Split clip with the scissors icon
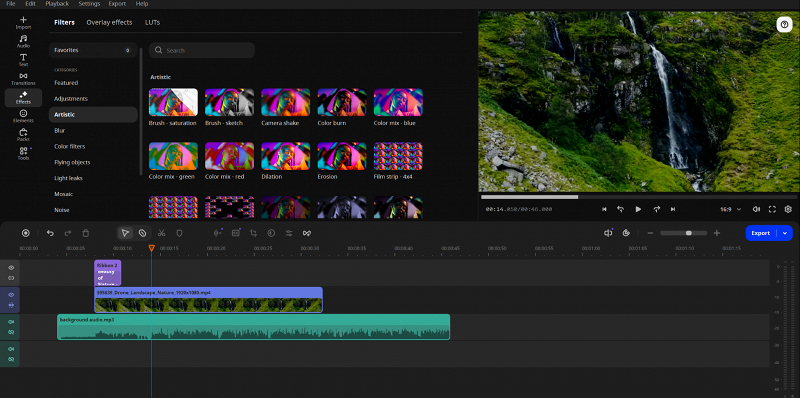The height and width of the screenshot is (398, 800). click(x=161, y=233)
